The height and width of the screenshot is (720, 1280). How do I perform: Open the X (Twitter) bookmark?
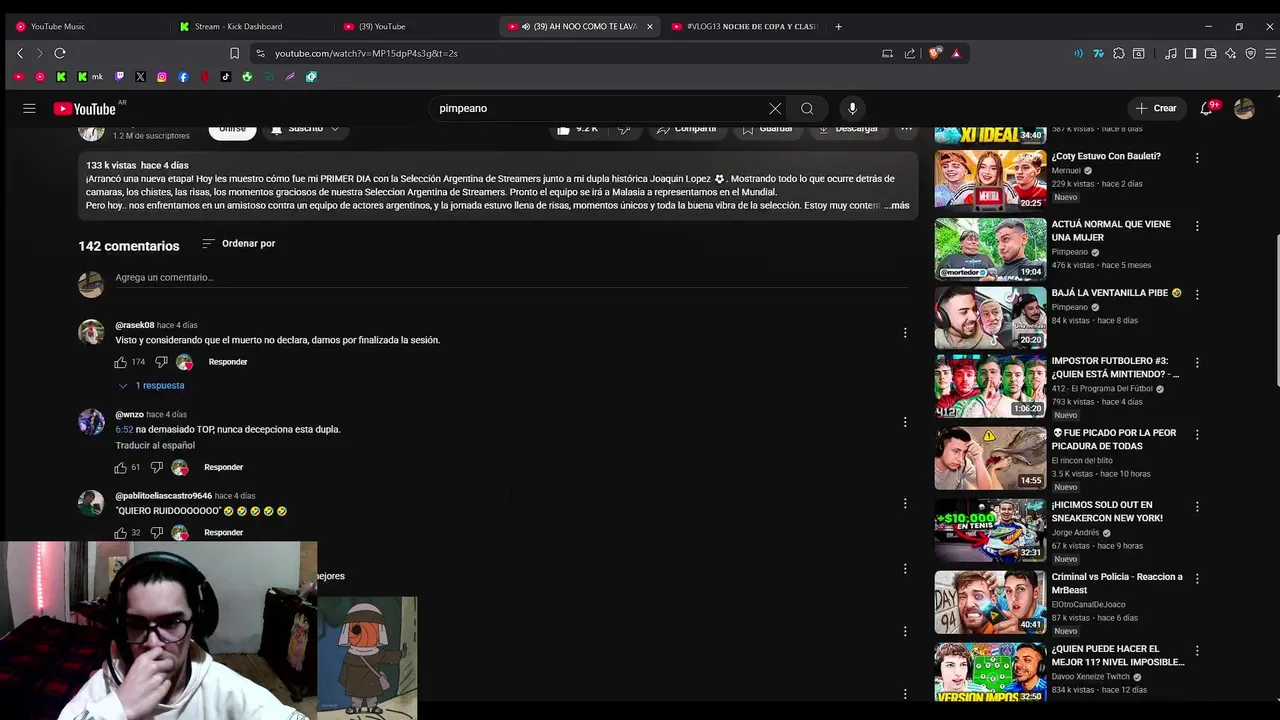pos(140,76)
